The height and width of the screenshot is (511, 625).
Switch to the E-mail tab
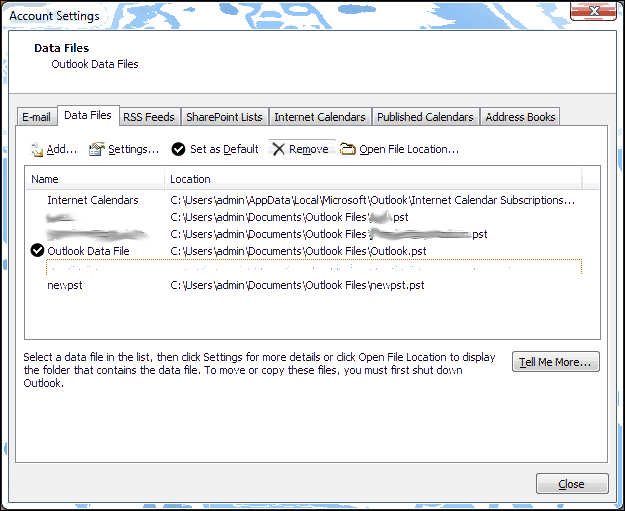(36, 117)
